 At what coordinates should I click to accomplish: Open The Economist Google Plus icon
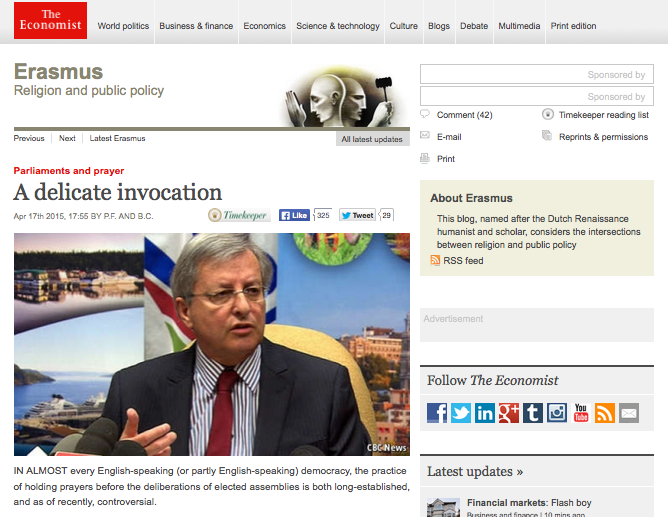tap(509, 412)
